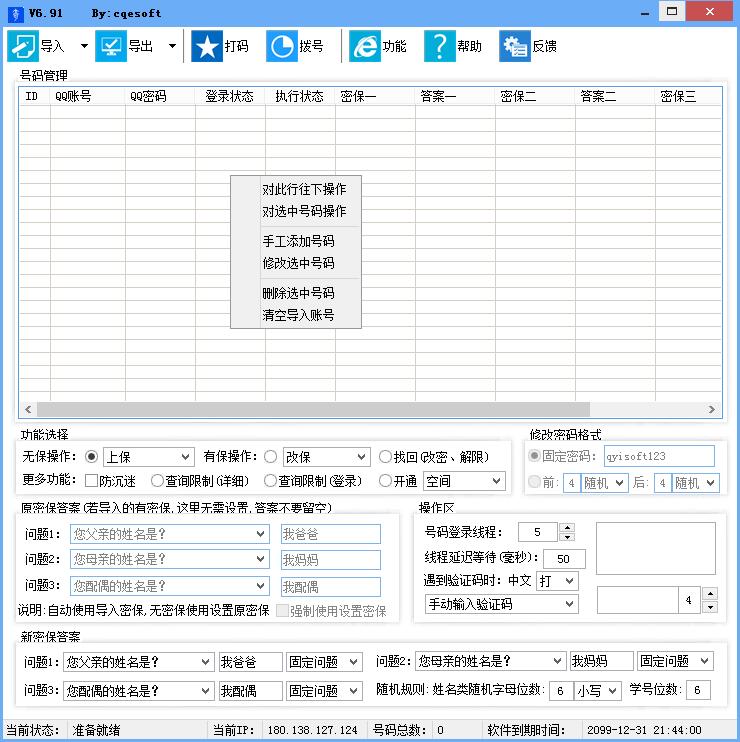Open the 功能 browser icon
This screenshot has width=740, height=742.
click(x=364, y=46)
